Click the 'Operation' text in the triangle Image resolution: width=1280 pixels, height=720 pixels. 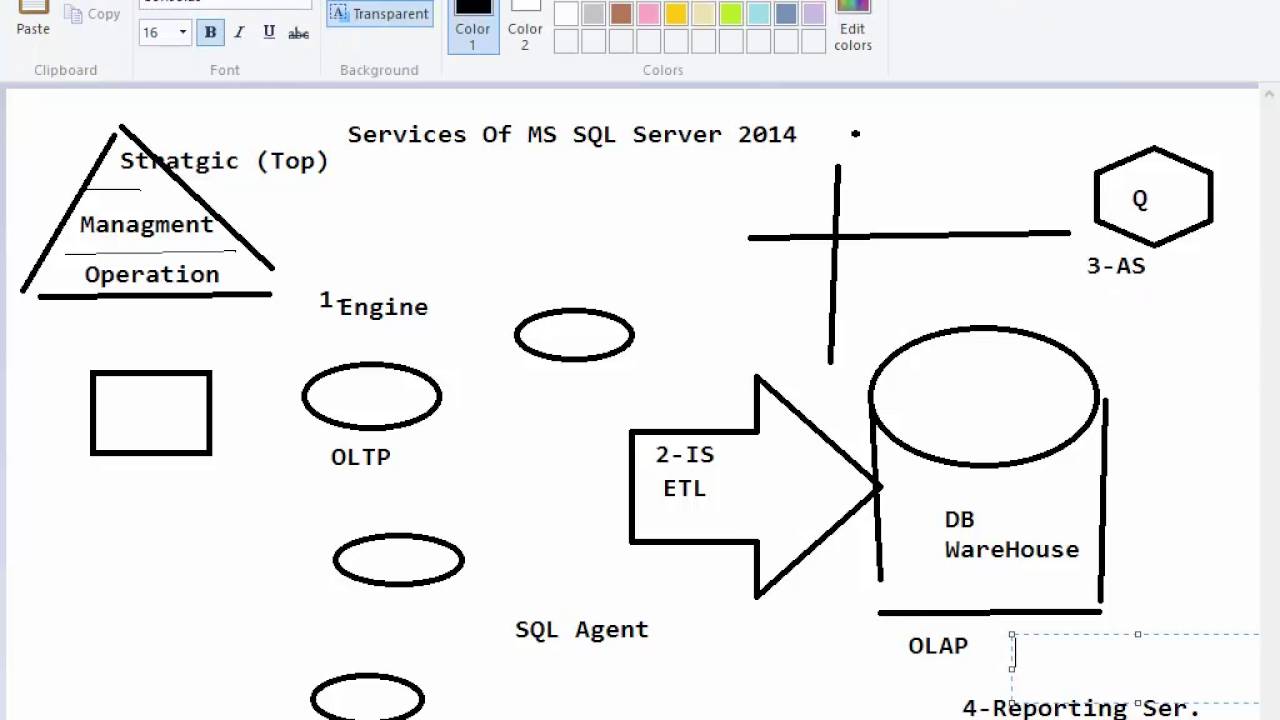tap(152, 275)
